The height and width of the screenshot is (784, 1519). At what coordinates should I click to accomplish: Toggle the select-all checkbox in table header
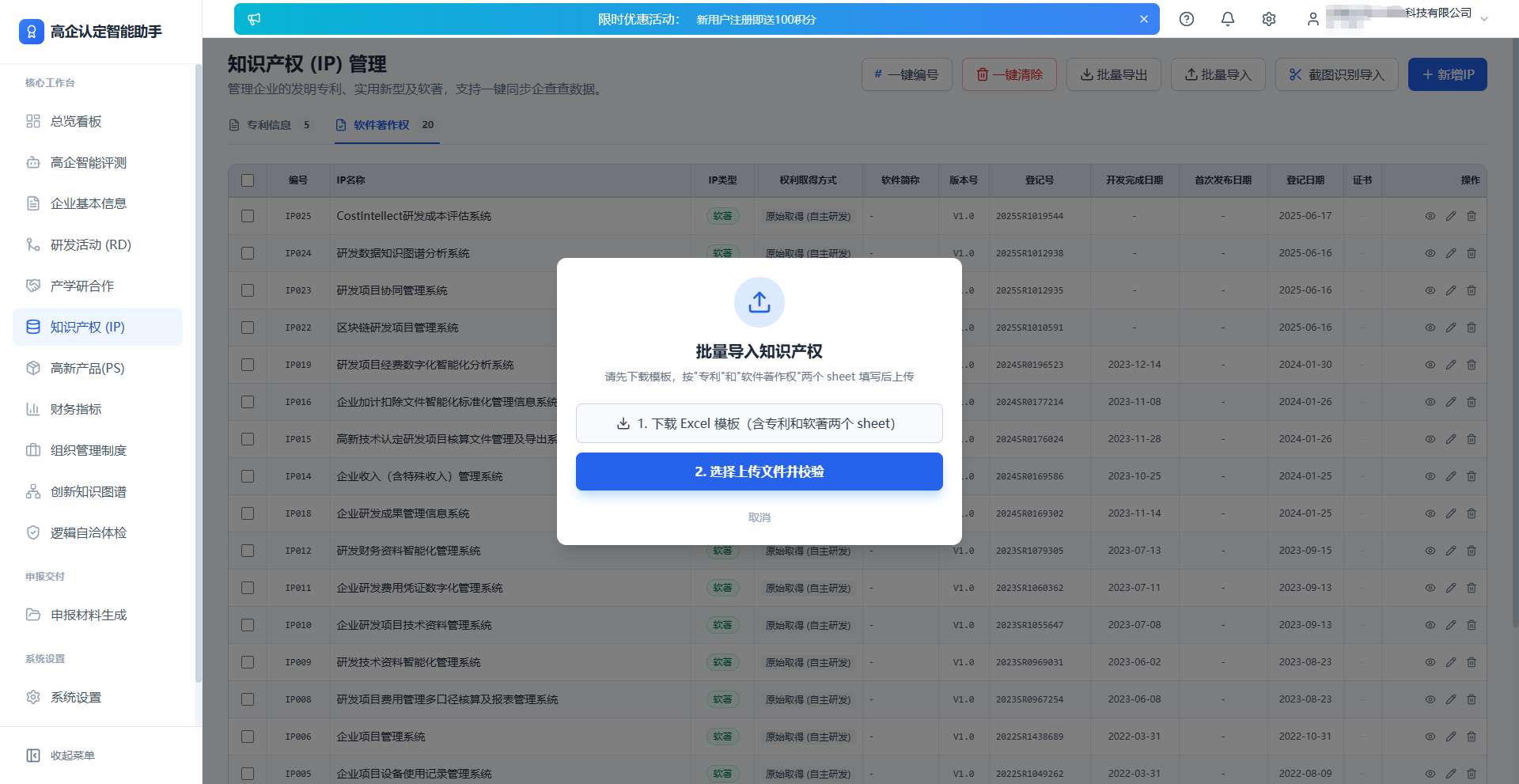pos(248,180)
